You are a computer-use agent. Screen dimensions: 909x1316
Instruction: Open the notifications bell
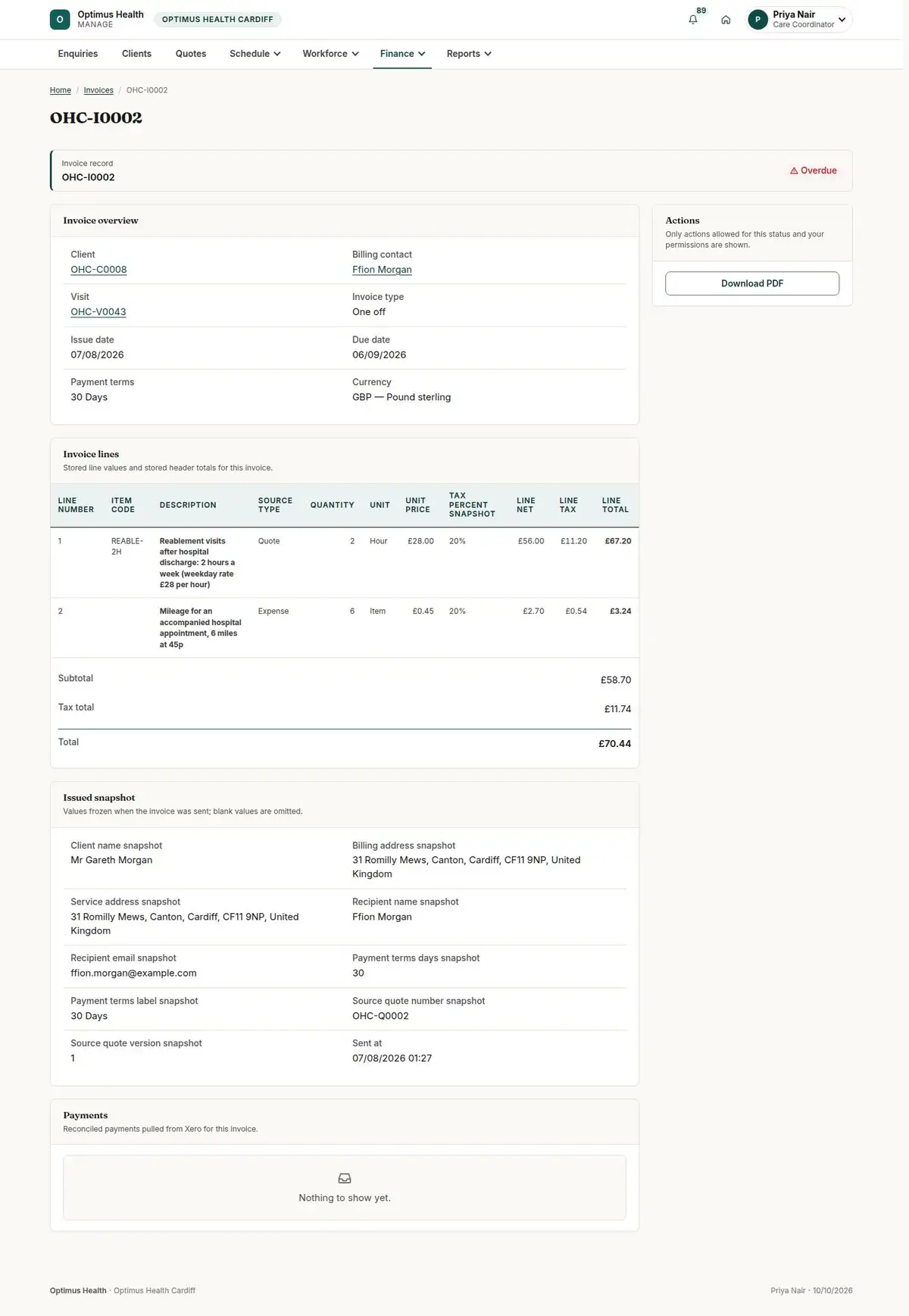pos(692,20)
